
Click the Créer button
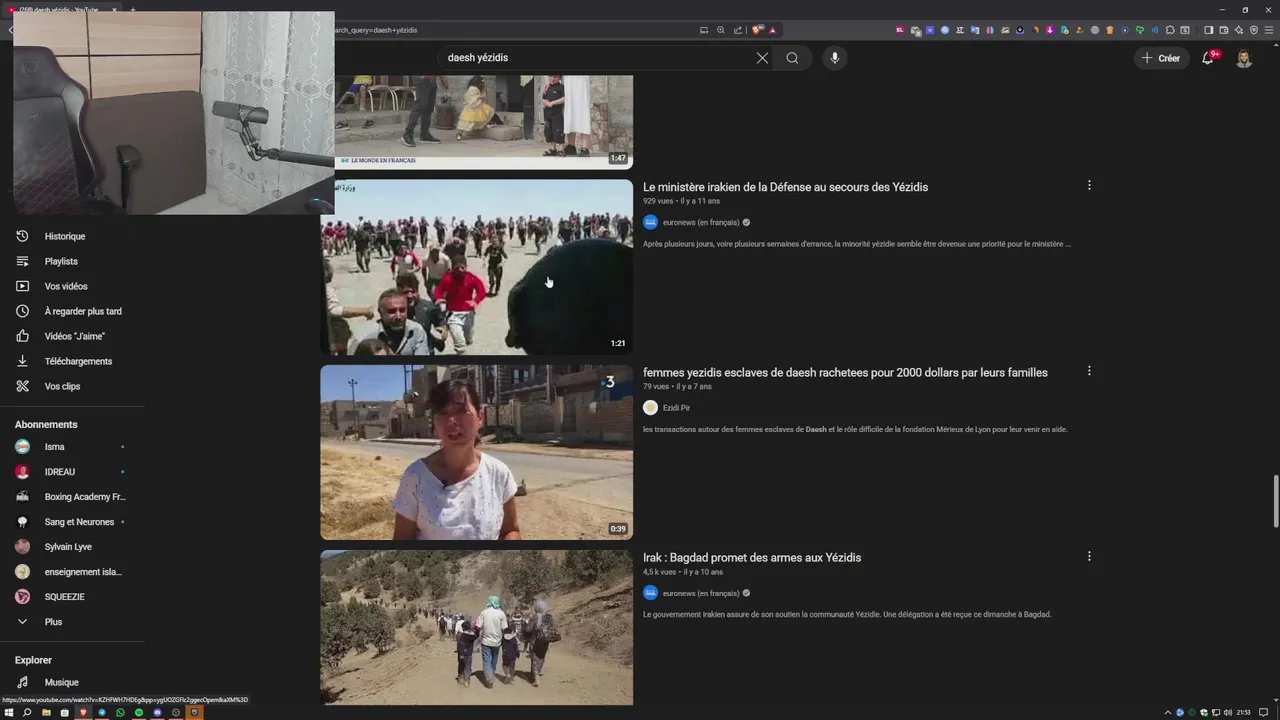point(1161,58)
